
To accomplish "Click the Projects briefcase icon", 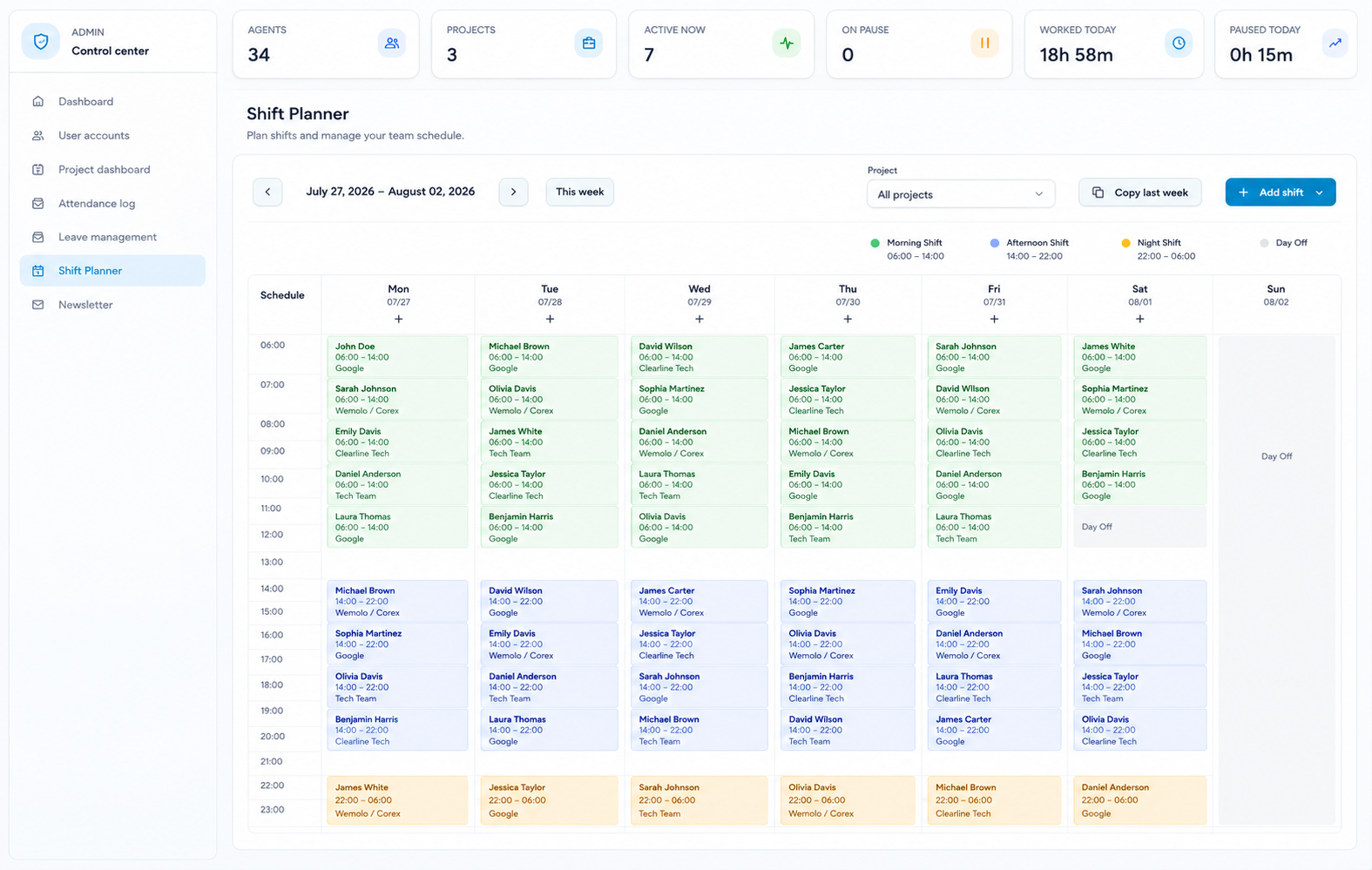I will 589,43.
